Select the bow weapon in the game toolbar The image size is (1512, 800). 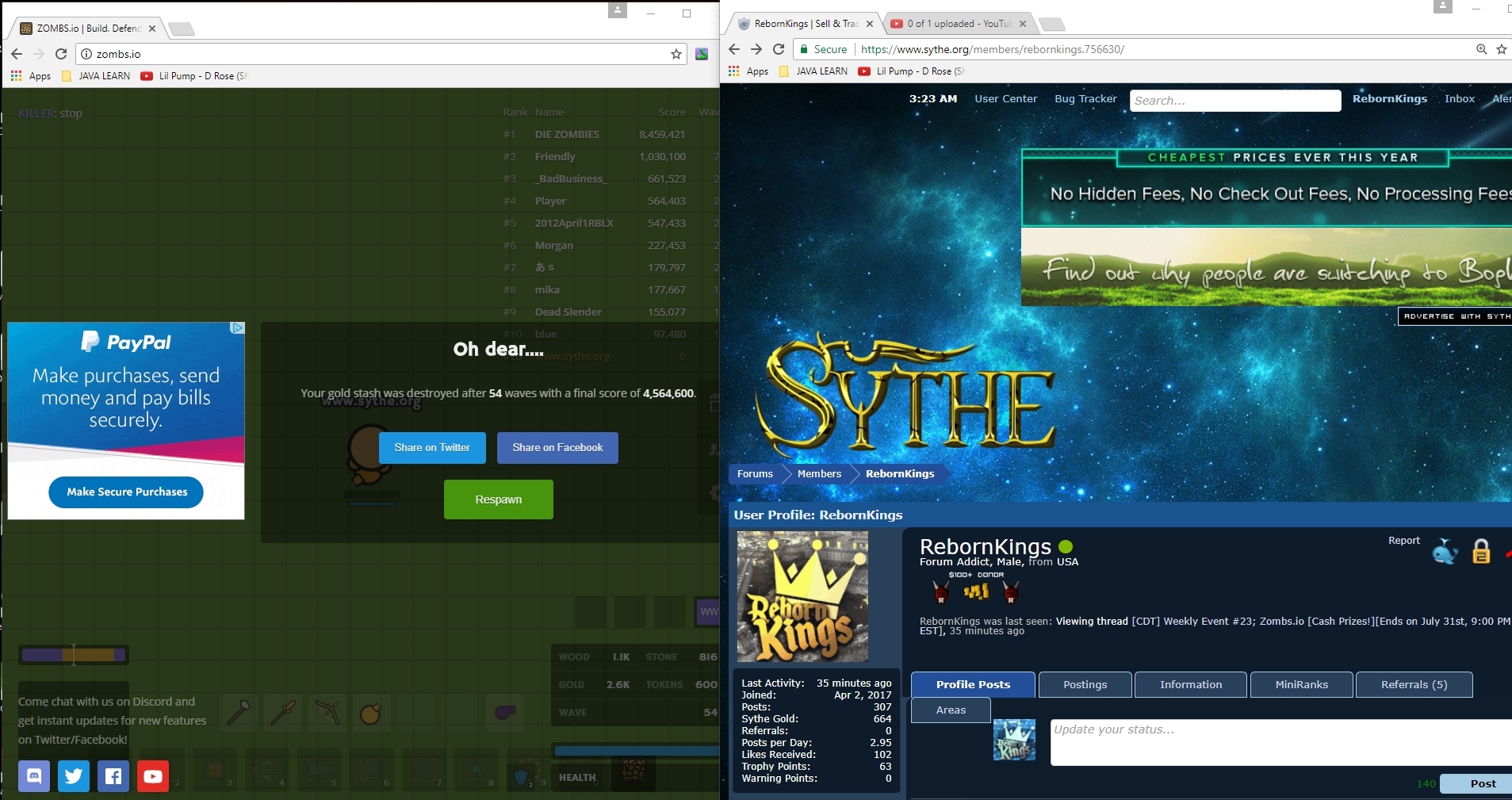click(327, 712)
